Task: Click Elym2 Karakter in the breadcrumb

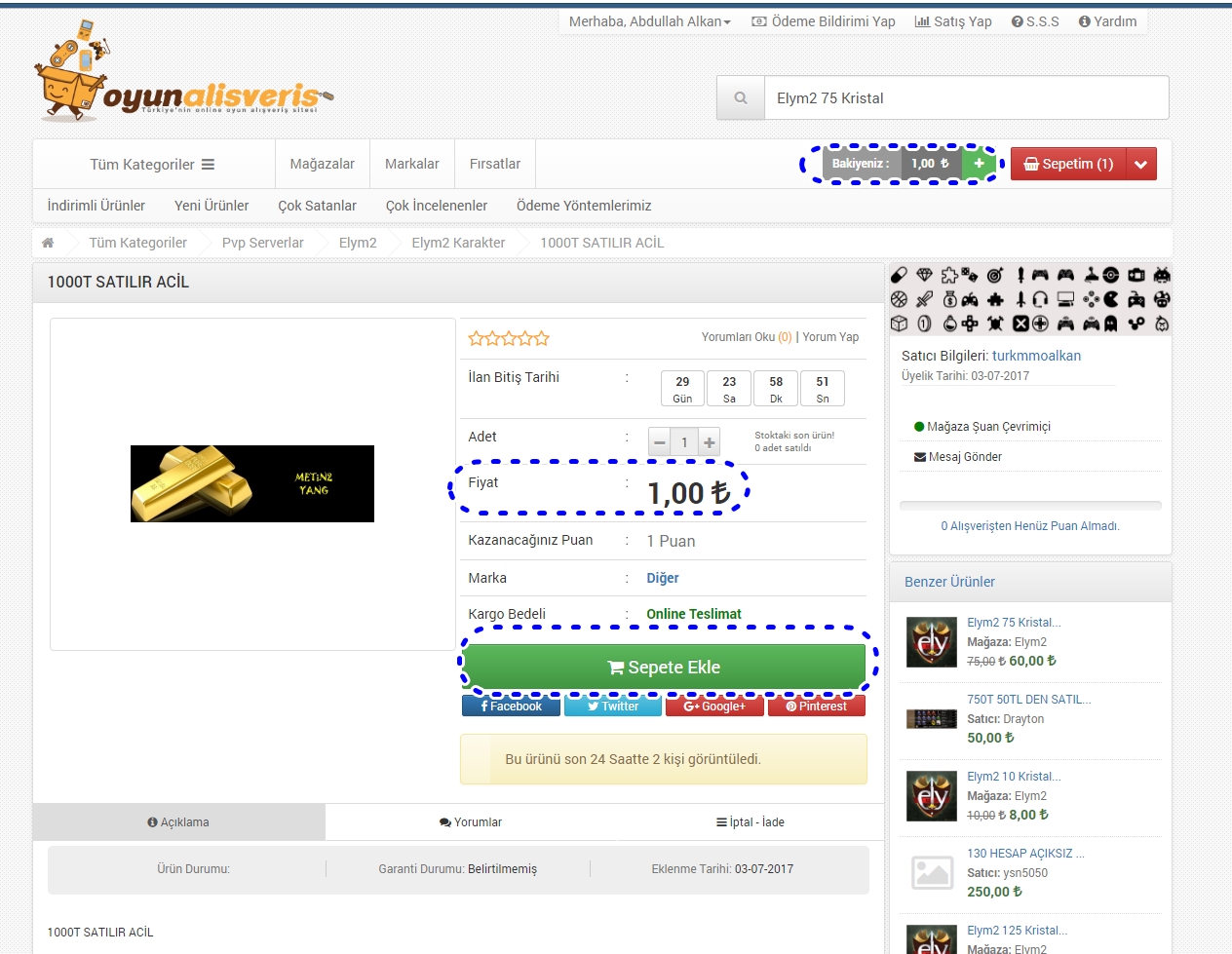Action: coord(458,243)
